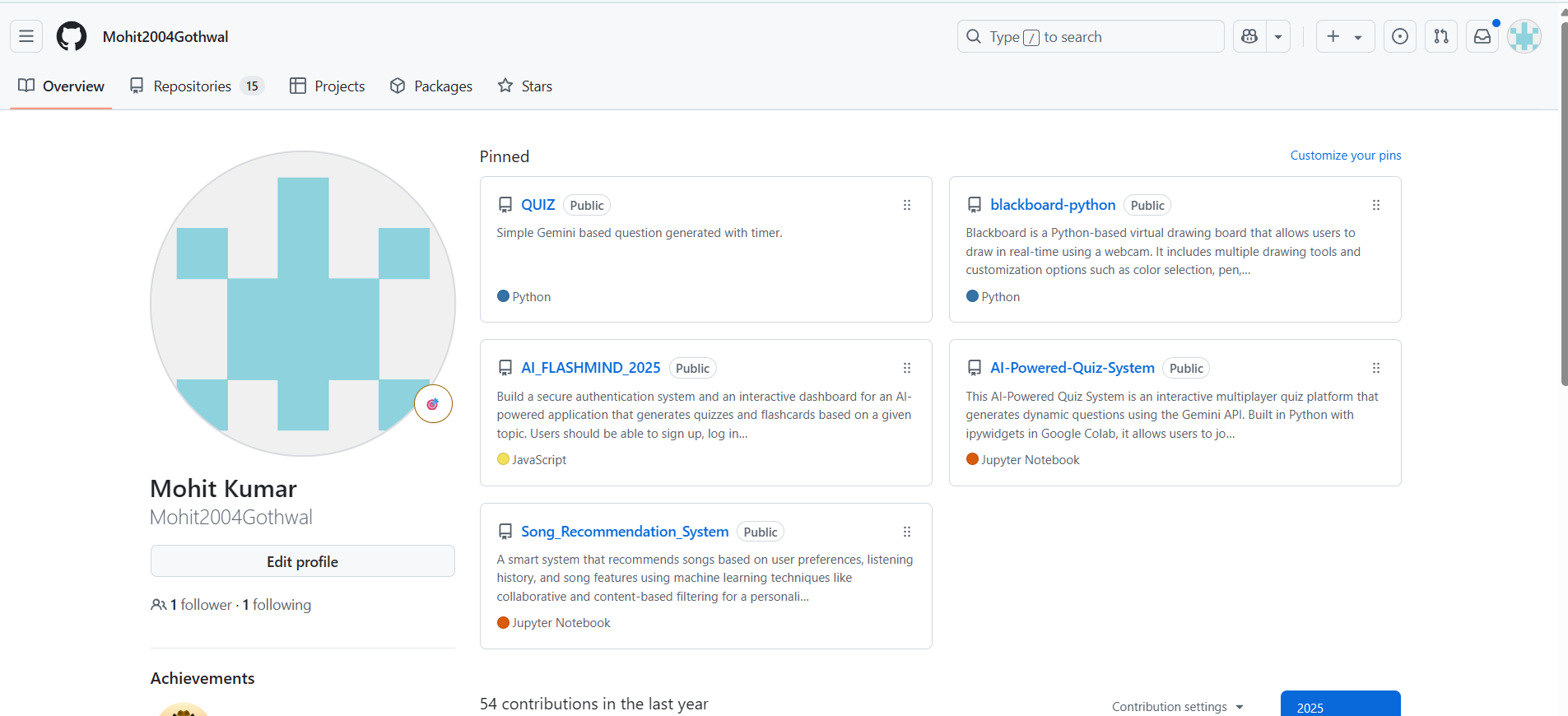
Task: Open the Contribution settings dropdown
Action: 1177,707
